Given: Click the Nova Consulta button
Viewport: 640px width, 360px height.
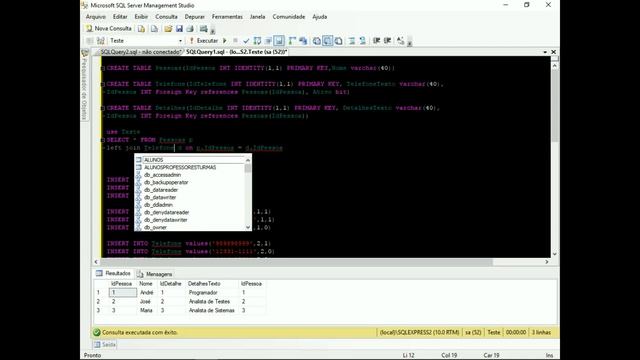Looking at the screenshot, I should pyautogui.click(x=109, y=29).
